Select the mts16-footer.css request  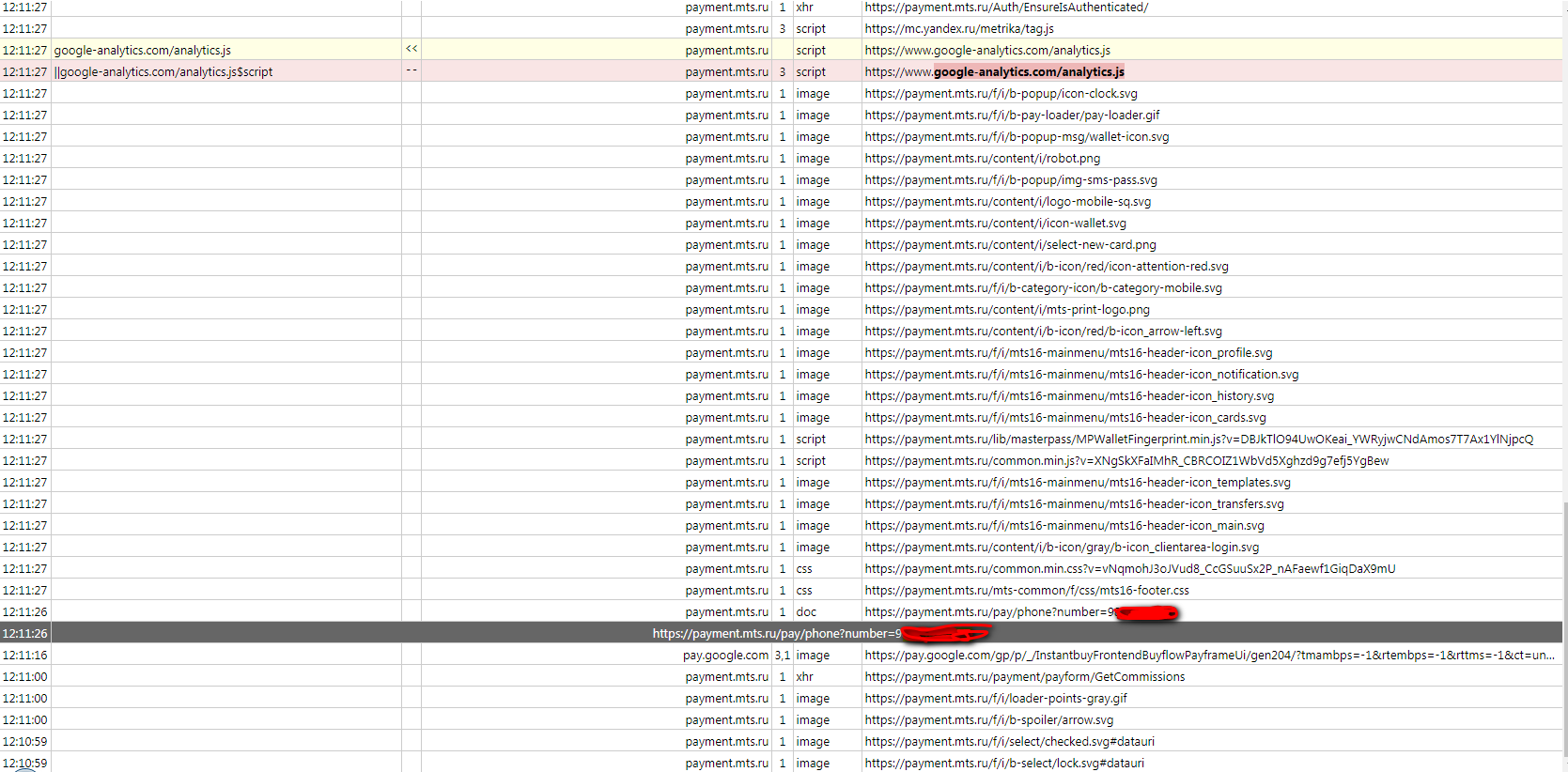[x=1027, y=591]
